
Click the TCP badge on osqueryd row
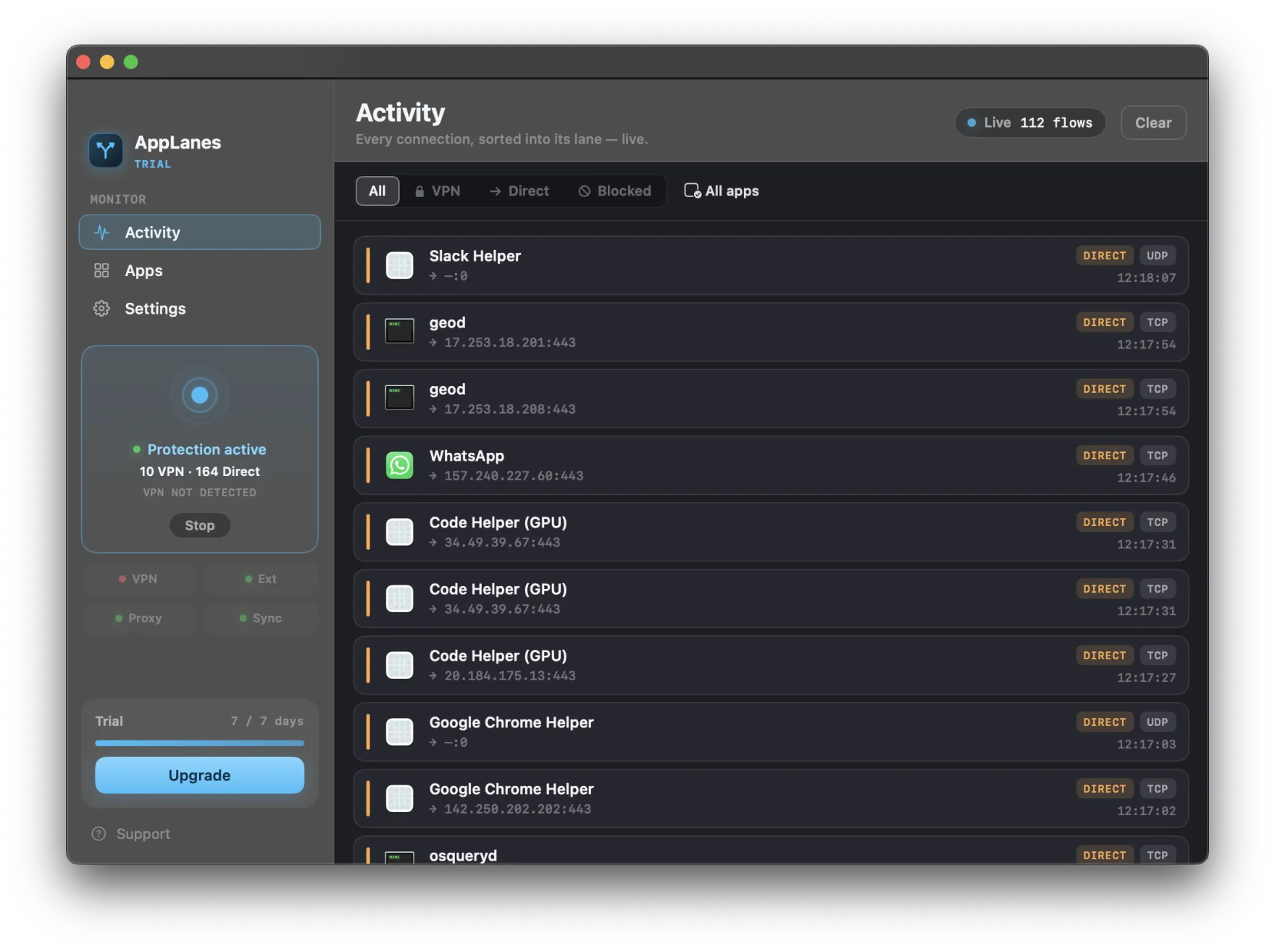click(1157, 855)
